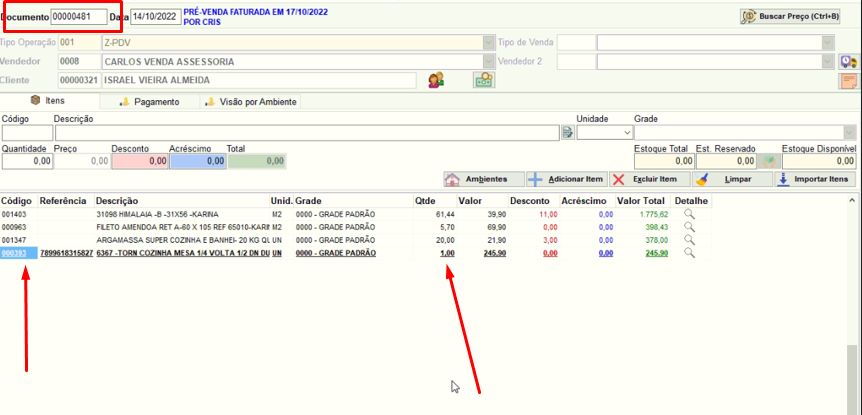Click the blue Acréscimo field
Viewport: 862px width, 415px height.
click(x=197, y=161)
